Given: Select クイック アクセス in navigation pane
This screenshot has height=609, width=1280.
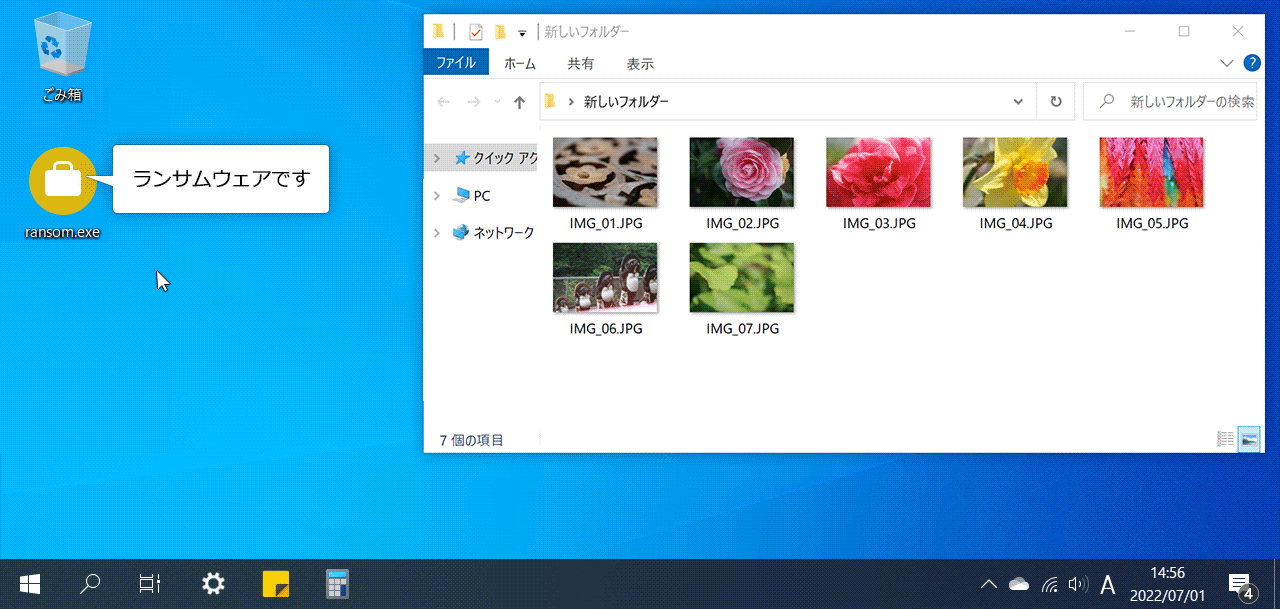Looking at the screenshot, I should [496, 158].
